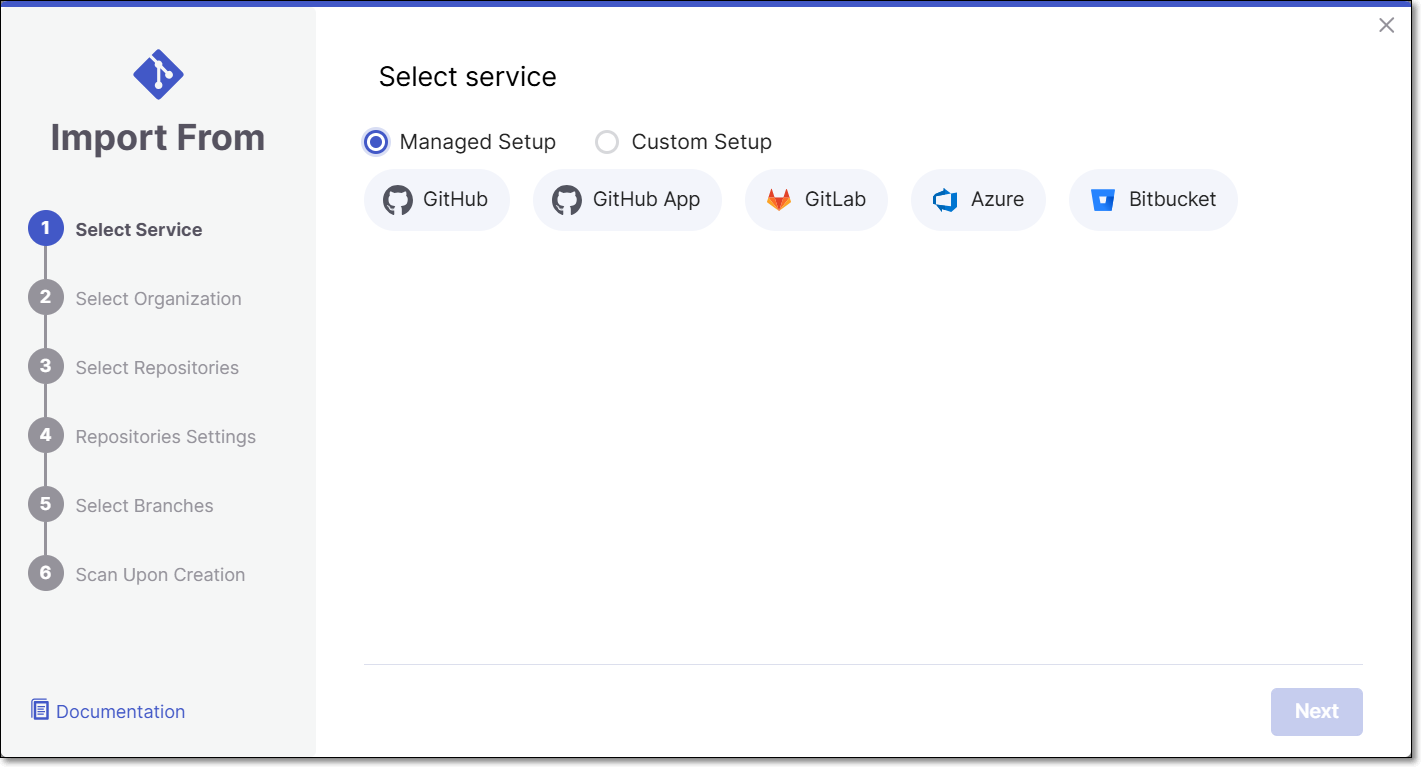Close the Import From dialog

(1386, 26)
